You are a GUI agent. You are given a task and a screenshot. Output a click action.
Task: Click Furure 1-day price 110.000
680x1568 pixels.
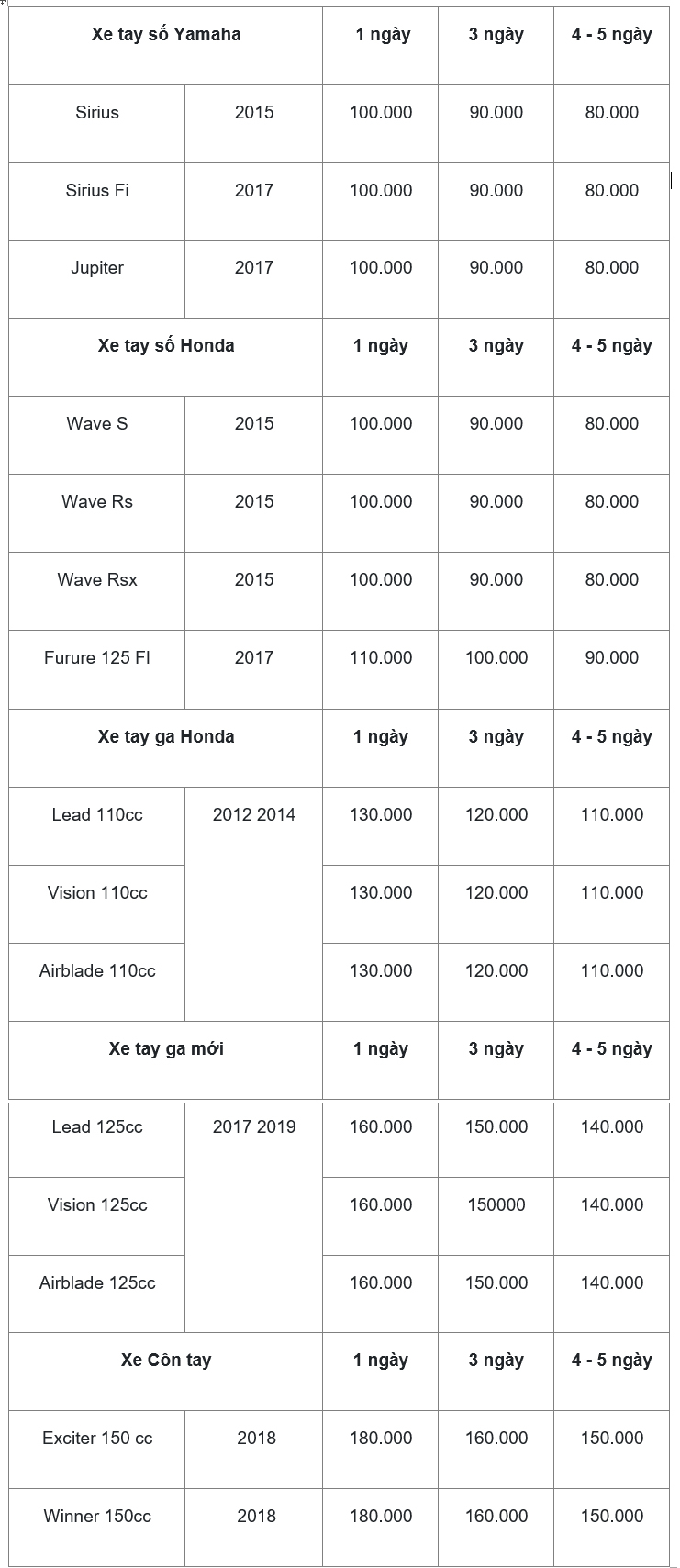380,669
